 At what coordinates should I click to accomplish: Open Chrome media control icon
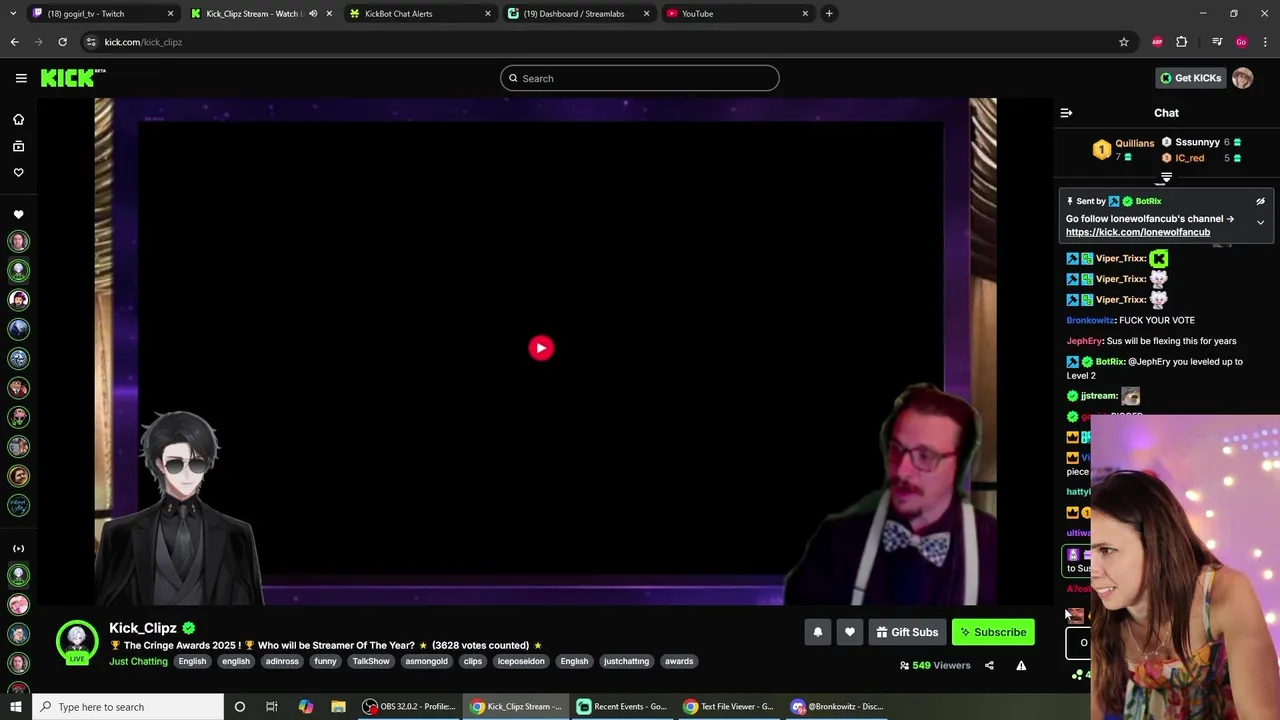(1217, 42)
